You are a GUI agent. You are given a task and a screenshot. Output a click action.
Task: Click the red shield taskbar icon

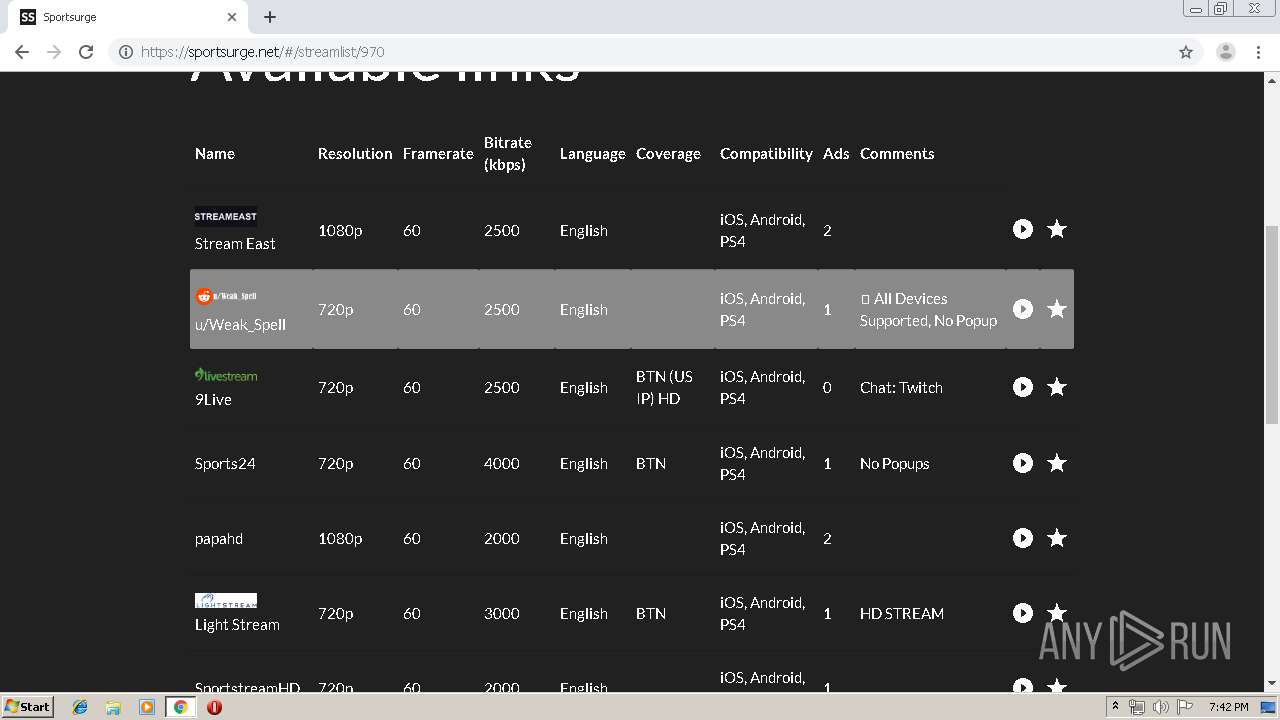coord(214,707)
